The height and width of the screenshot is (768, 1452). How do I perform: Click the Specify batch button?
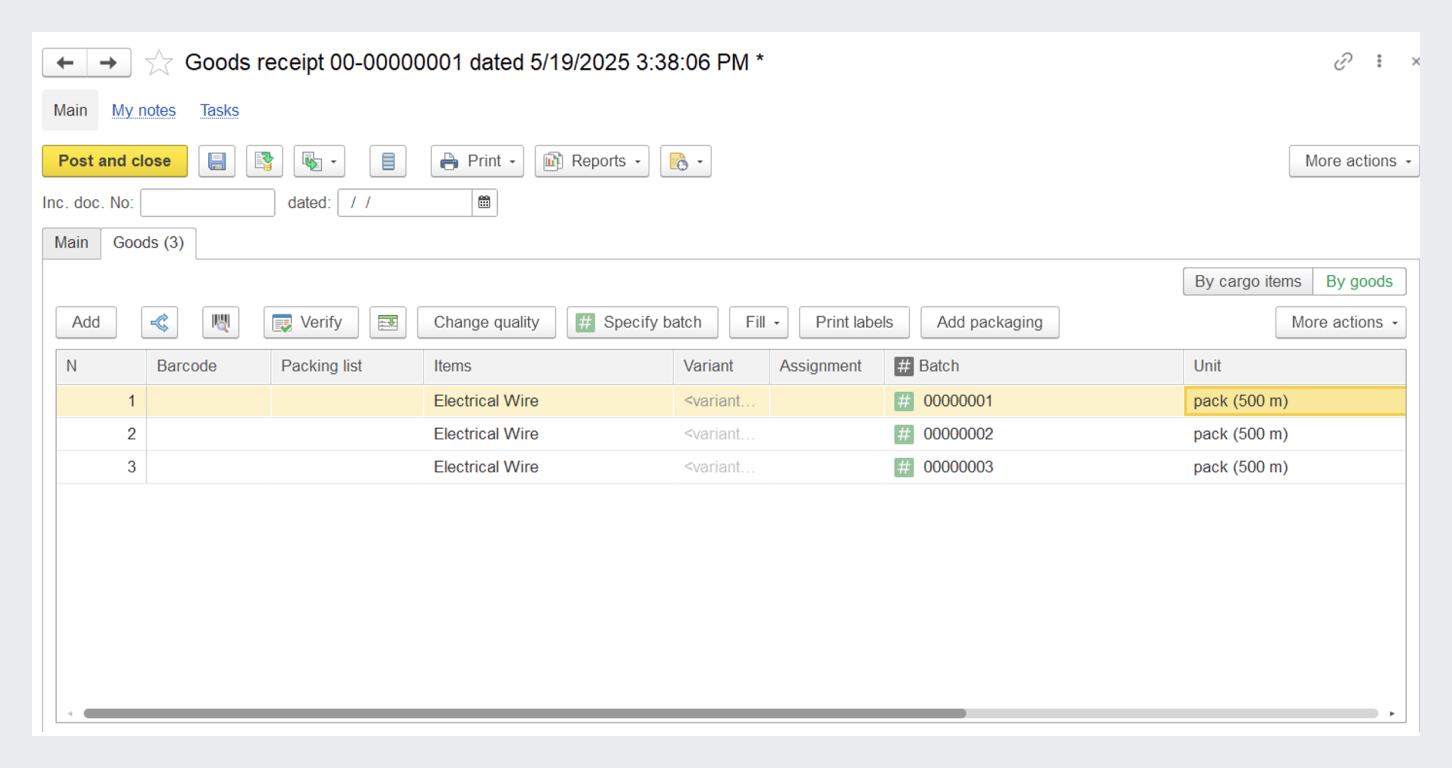click(641, 322)
